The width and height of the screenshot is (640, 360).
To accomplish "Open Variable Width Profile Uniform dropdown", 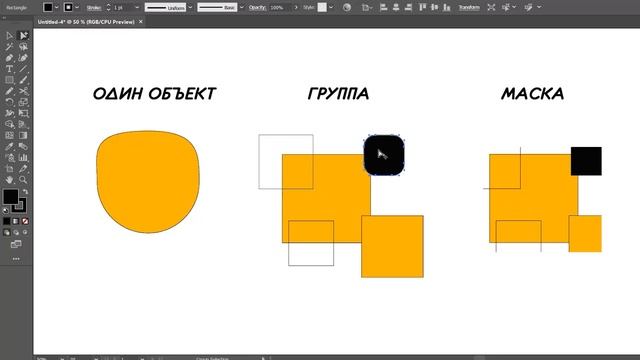I will [190, 7].
